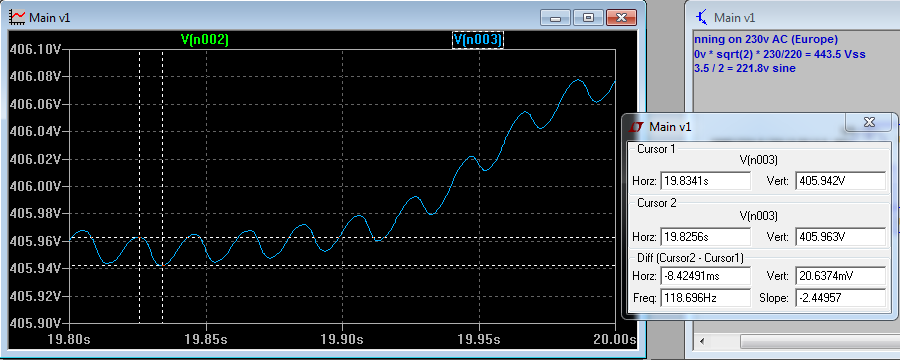Click the 405.90V vertical axis label

pos(36,323)
